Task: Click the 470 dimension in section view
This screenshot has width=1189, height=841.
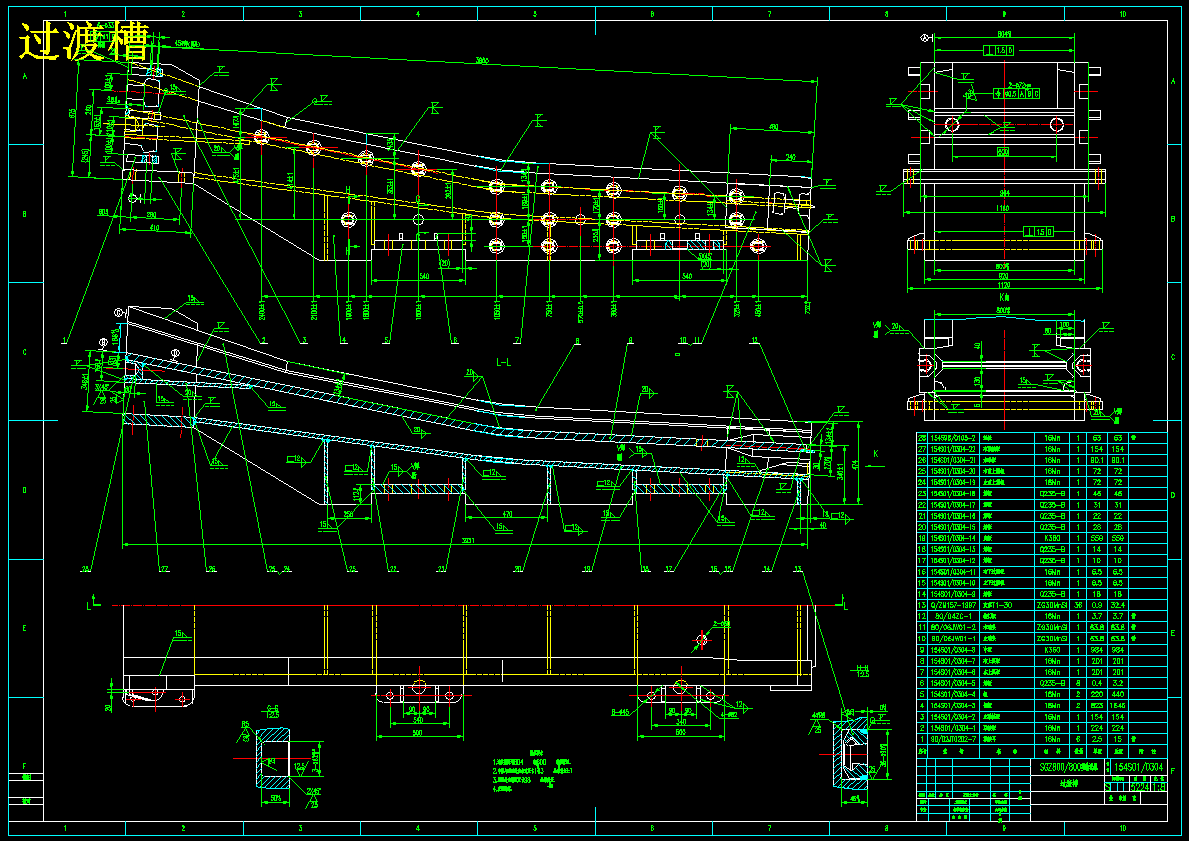Action: point(507,514)
